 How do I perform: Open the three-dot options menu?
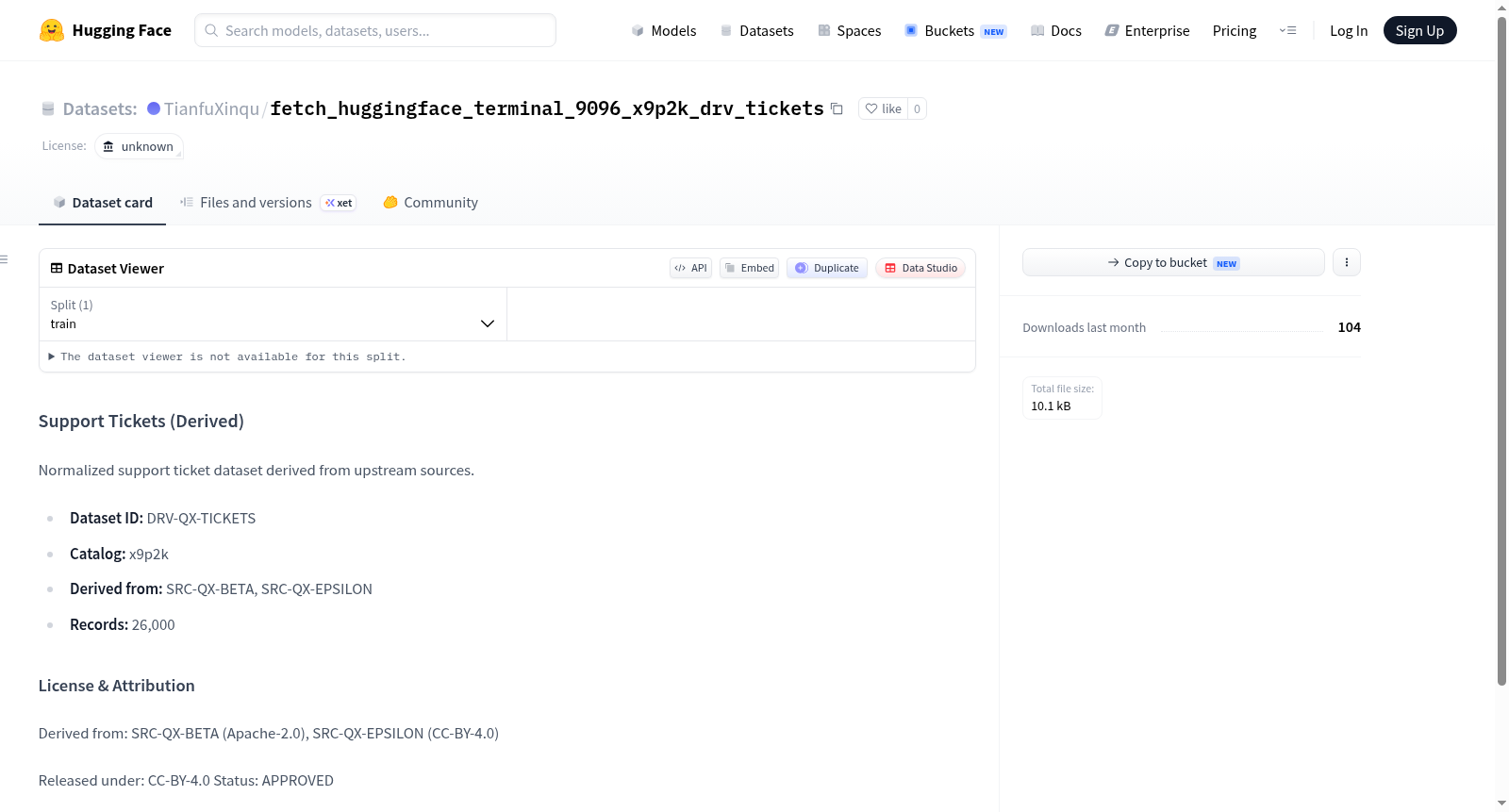1347,262
